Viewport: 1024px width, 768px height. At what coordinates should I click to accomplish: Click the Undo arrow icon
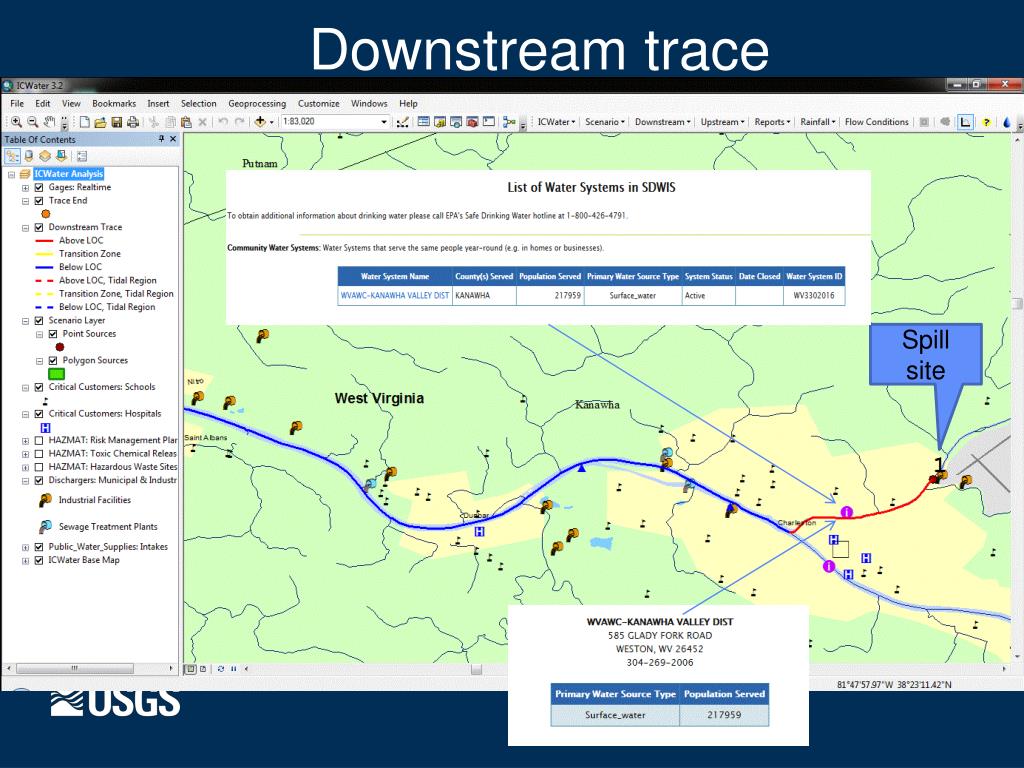click(x=223, y=122)
